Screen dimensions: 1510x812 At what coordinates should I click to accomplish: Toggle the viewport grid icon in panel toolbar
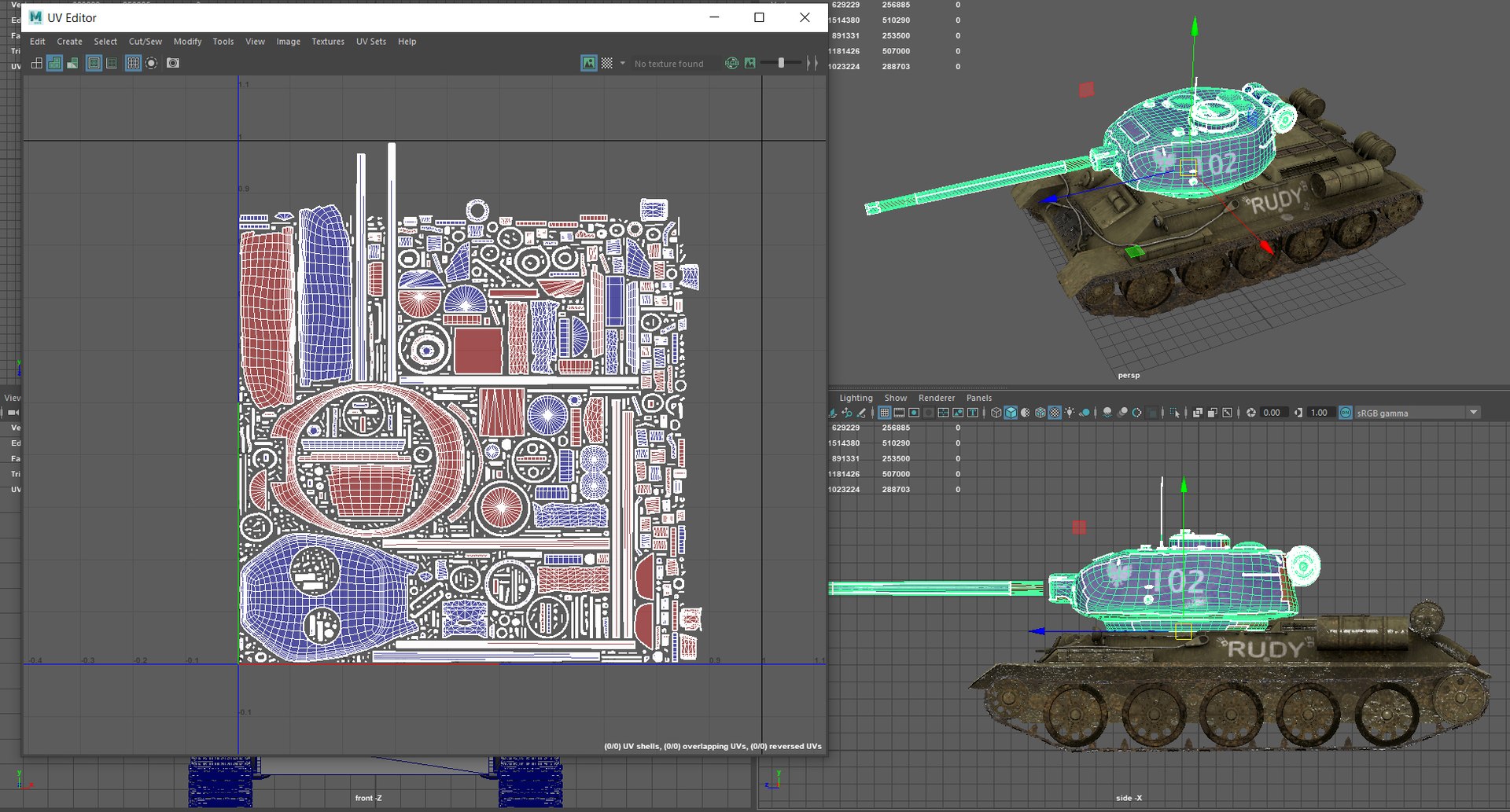(884, 413)
